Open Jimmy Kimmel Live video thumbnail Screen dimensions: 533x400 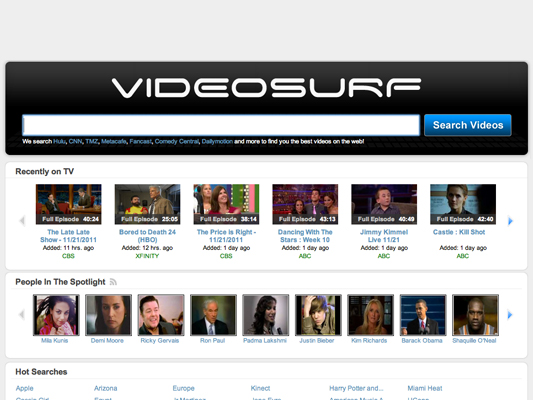point(384,204)
